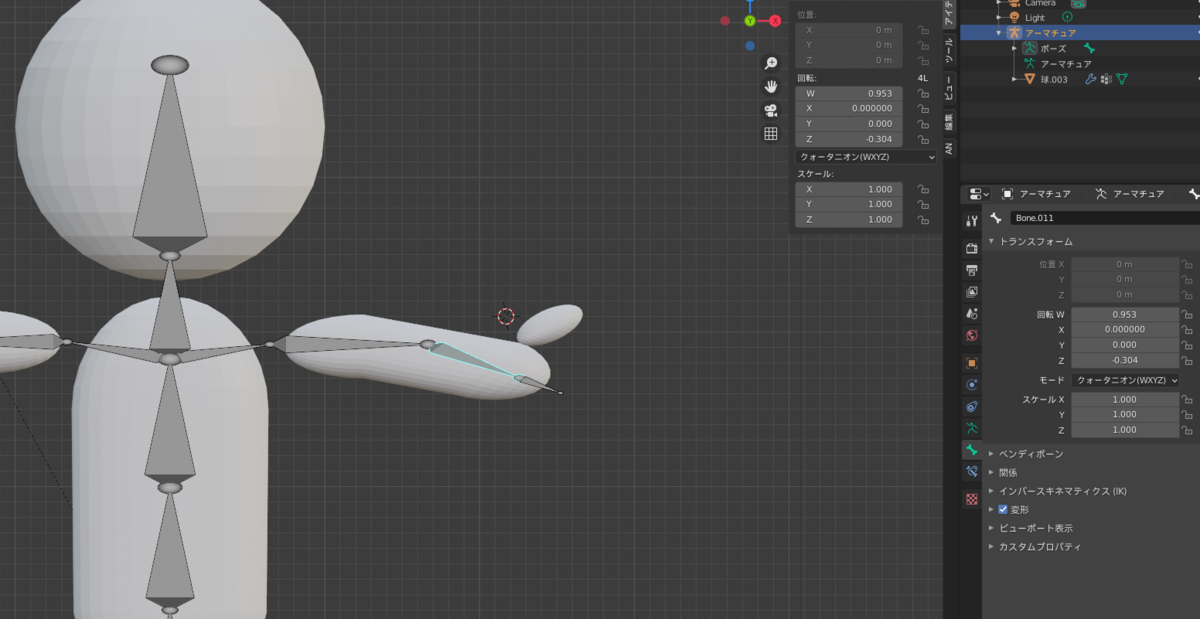Toggle lock on properties 回転 W value
1200x619 pixels.
(x=1187, y=314)
